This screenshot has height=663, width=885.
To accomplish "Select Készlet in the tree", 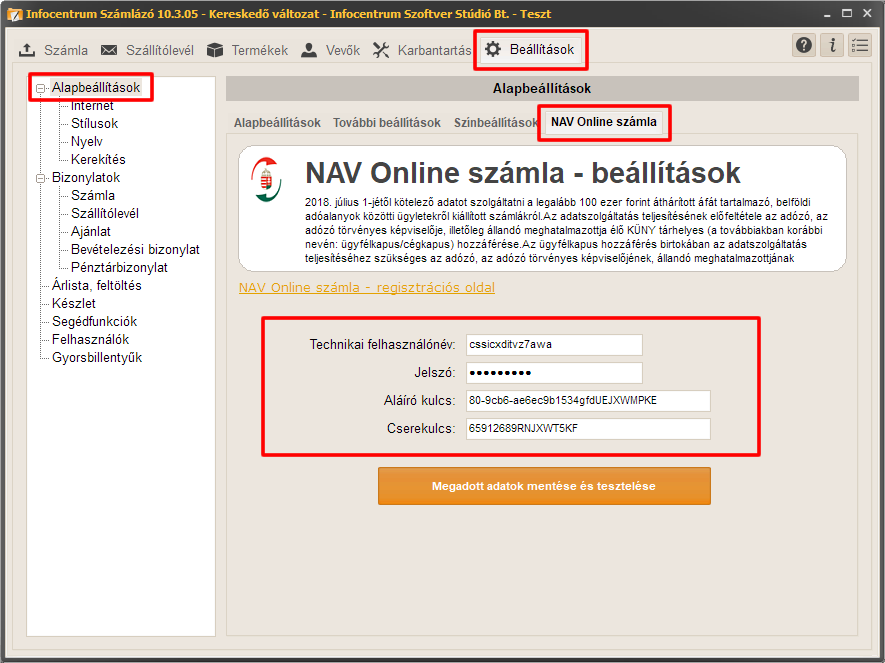I will click(74, 304).
